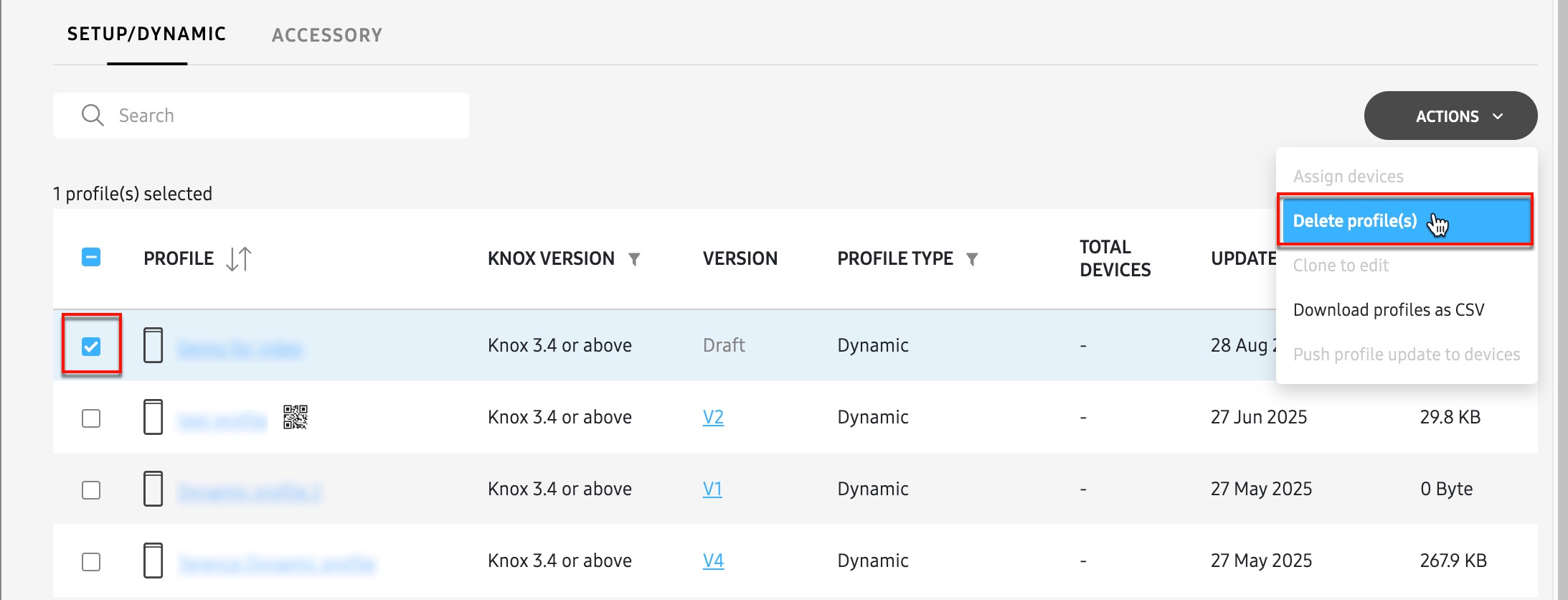1568x600 pixels.
Task: Select Download profiles as CSV
Action: click(x=1388, y=310)
